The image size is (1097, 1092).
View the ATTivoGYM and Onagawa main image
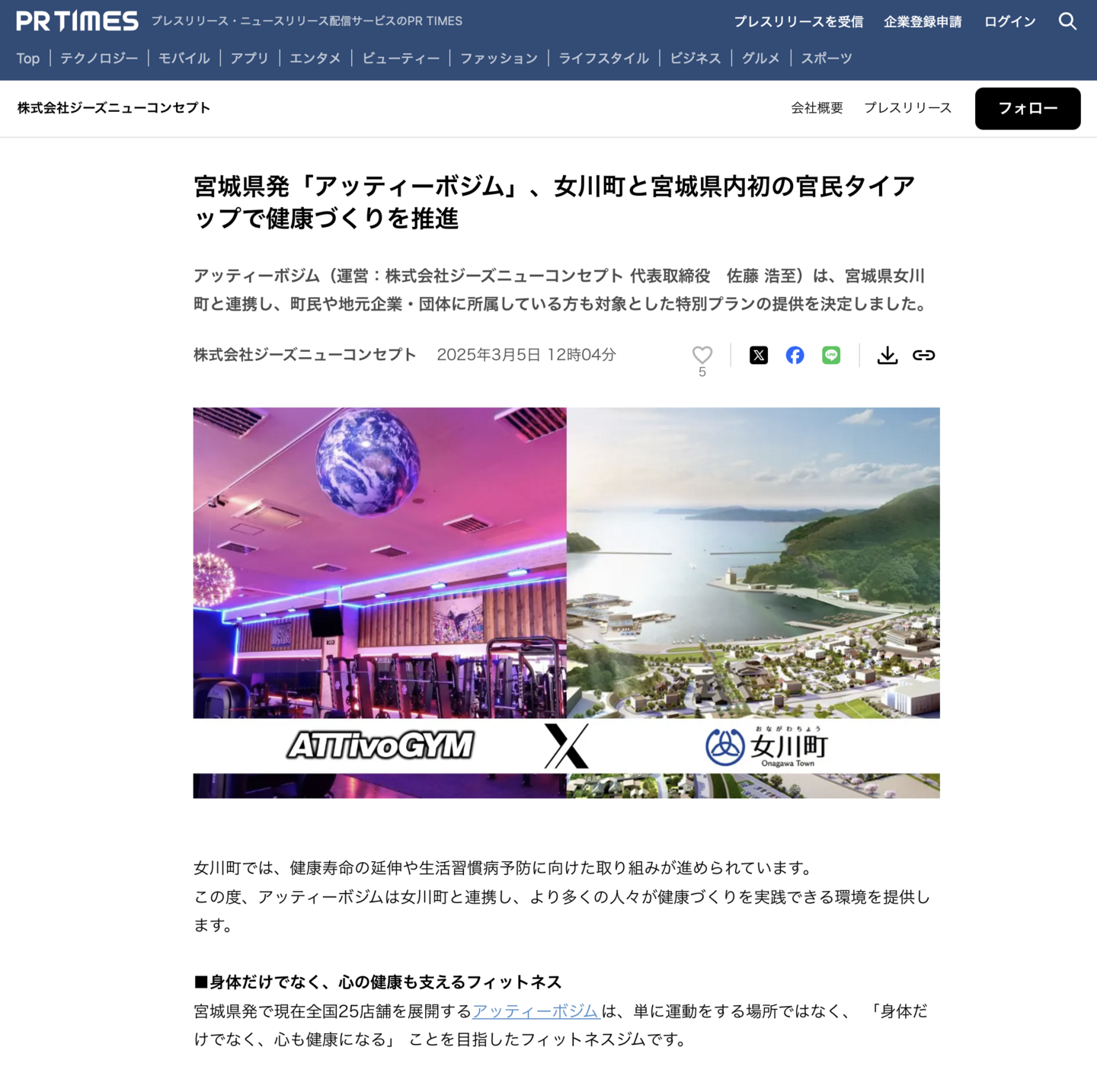[566, 602]
